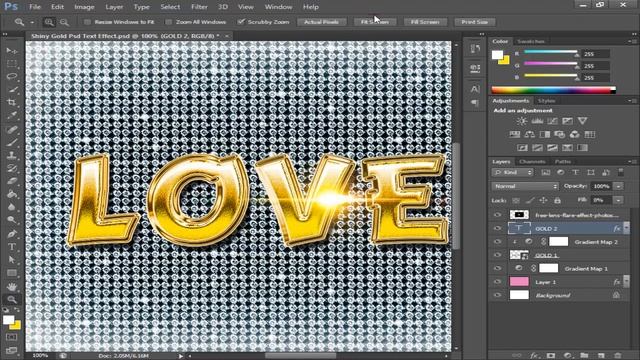
Task: Click the color spectrum ramp
Action: coord(553,90)
